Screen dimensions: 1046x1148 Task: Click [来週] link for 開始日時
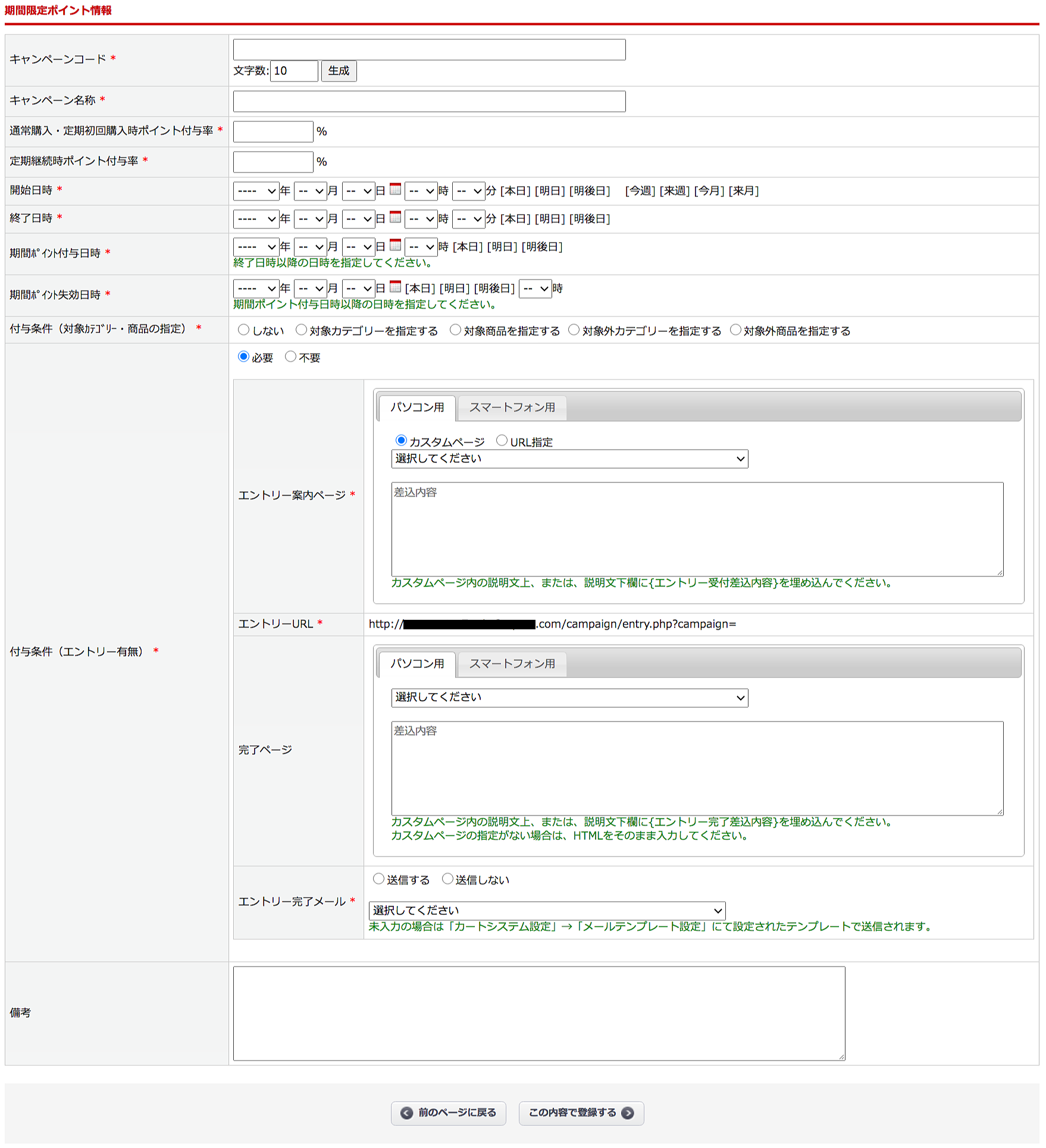(x=675, y=191)
